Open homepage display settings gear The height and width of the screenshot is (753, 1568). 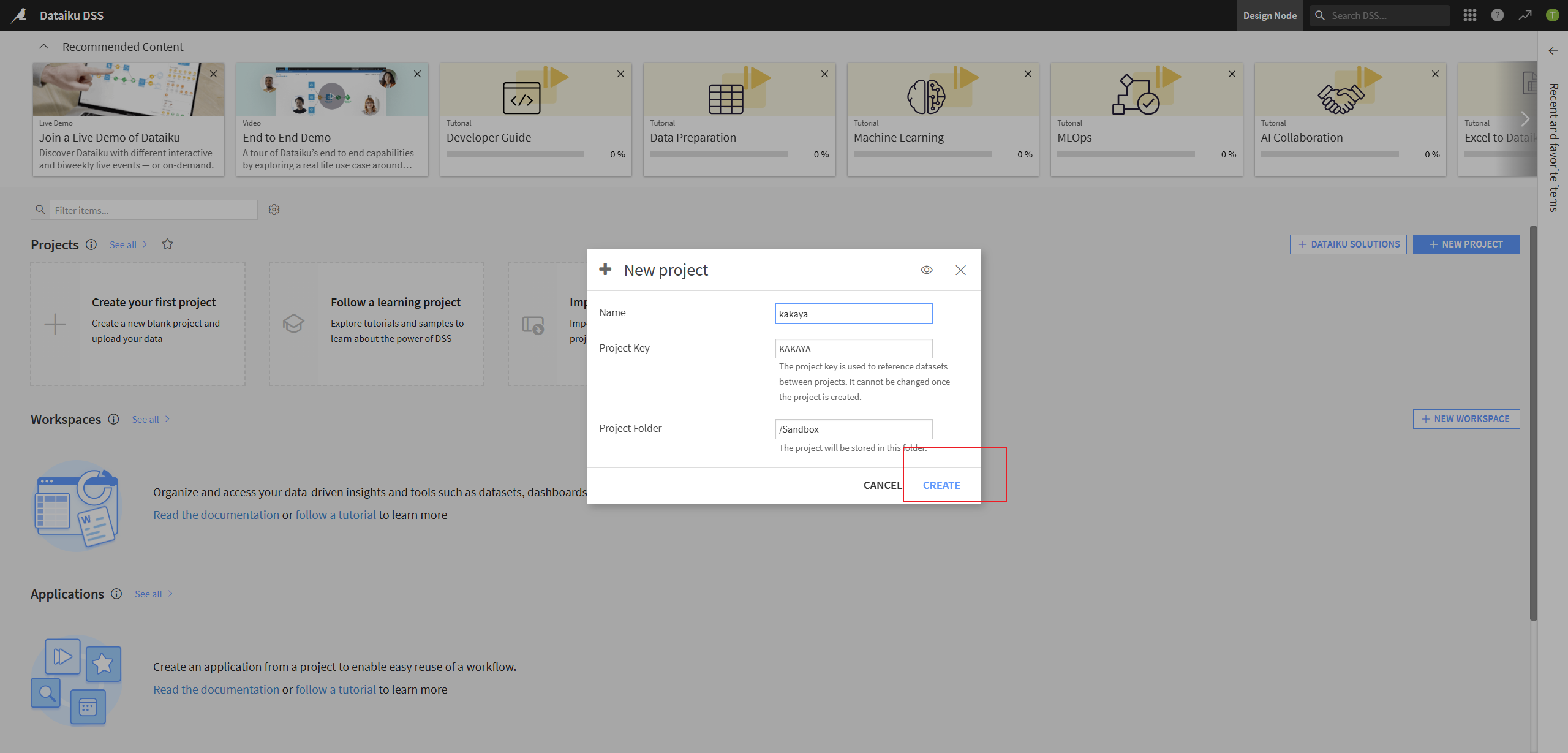point(274,210)
